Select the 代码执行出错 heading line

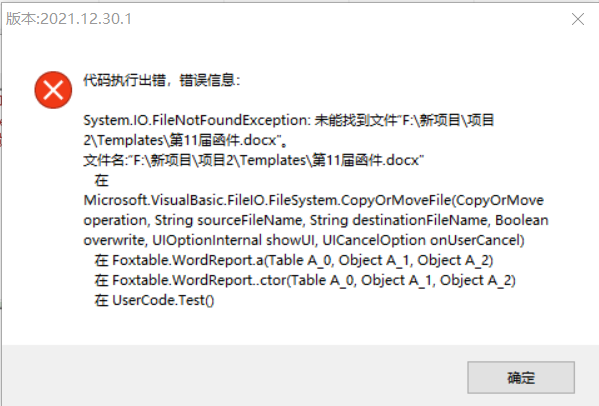tap(162, 80)
